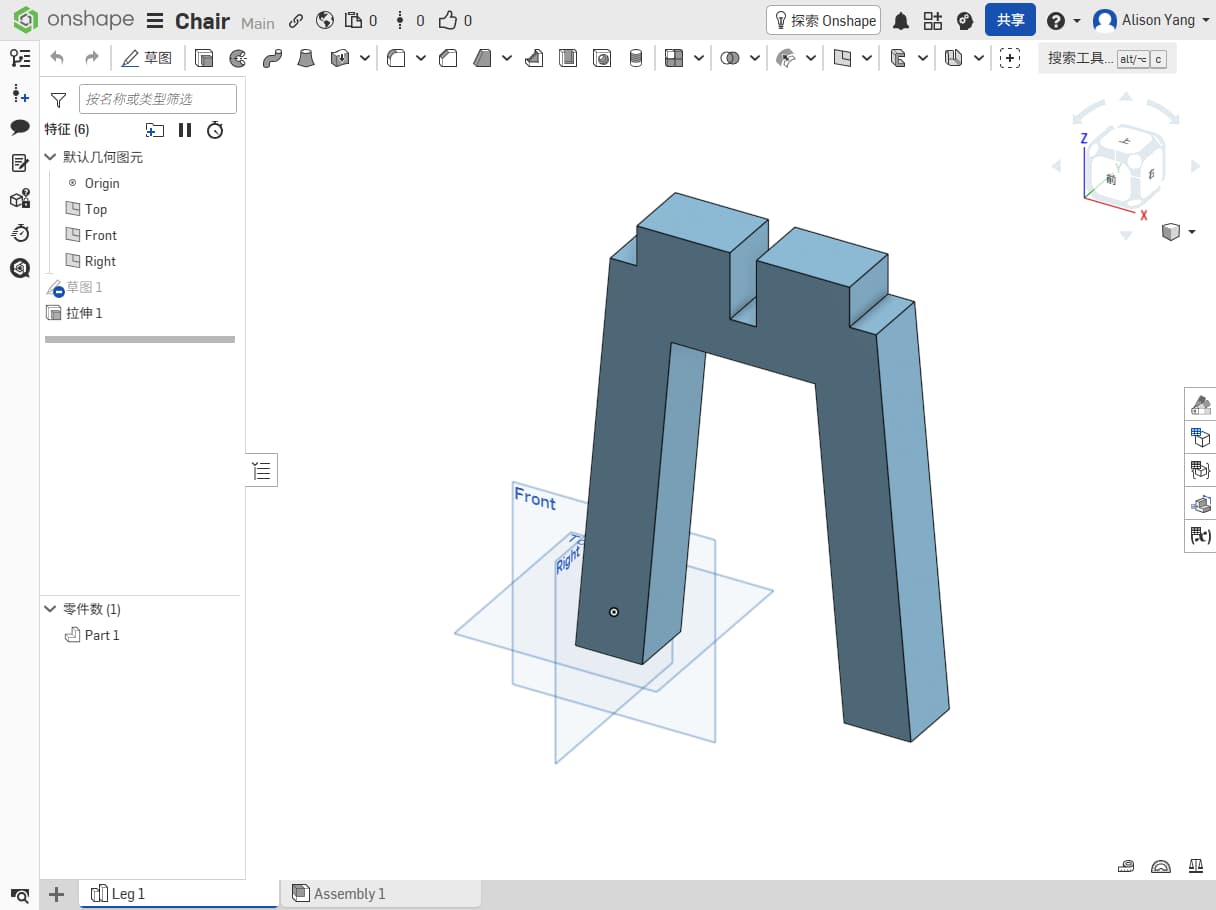This screenshot has width=1216, height=910.
Task: Open the help menu question mark
Action: tap(1055, 21)
